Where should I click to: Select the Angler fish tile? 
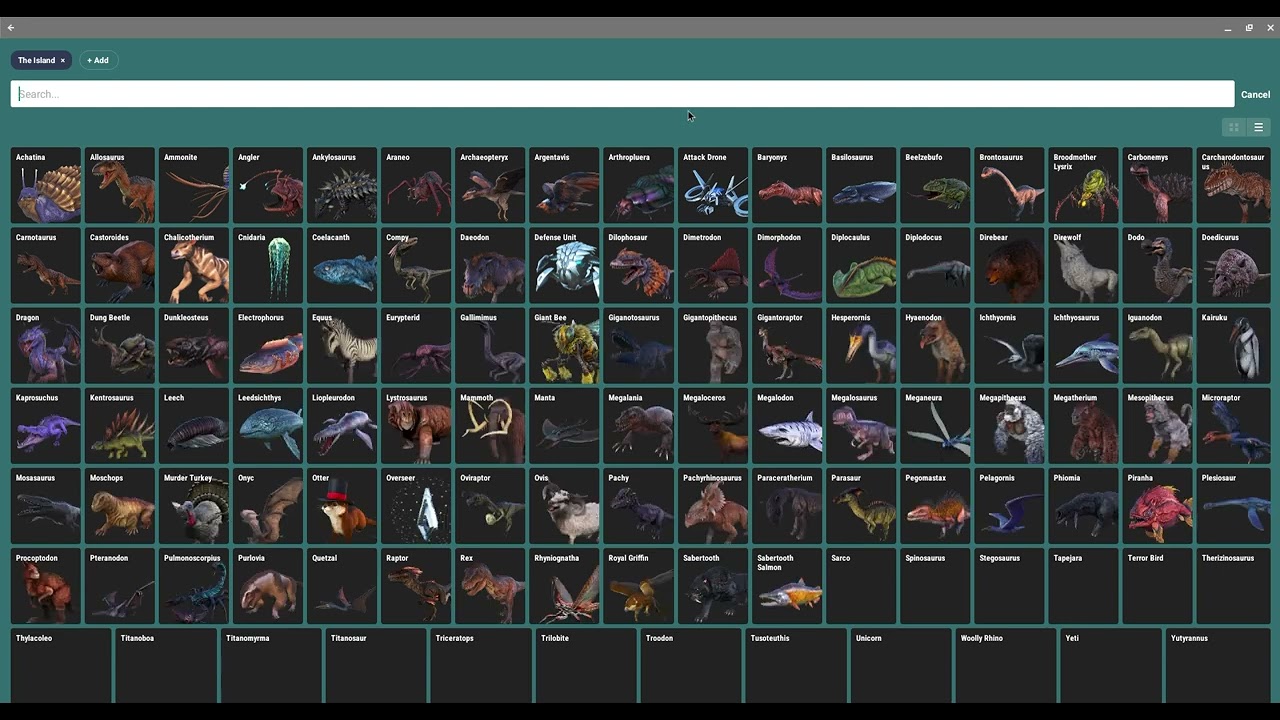[268, 185]
